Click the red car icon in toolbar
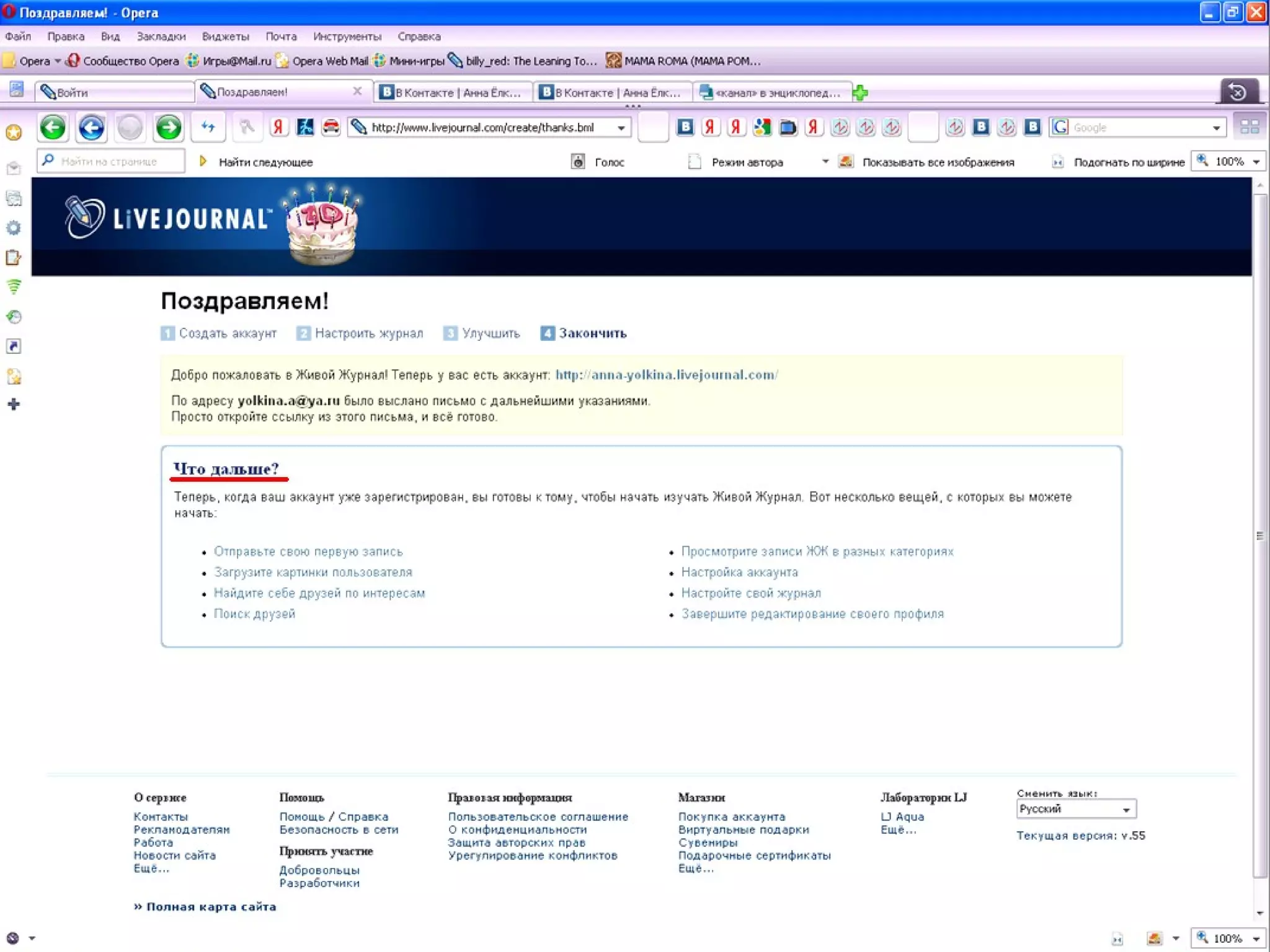This screenshot has width=1270, height=952. point(331,128)
